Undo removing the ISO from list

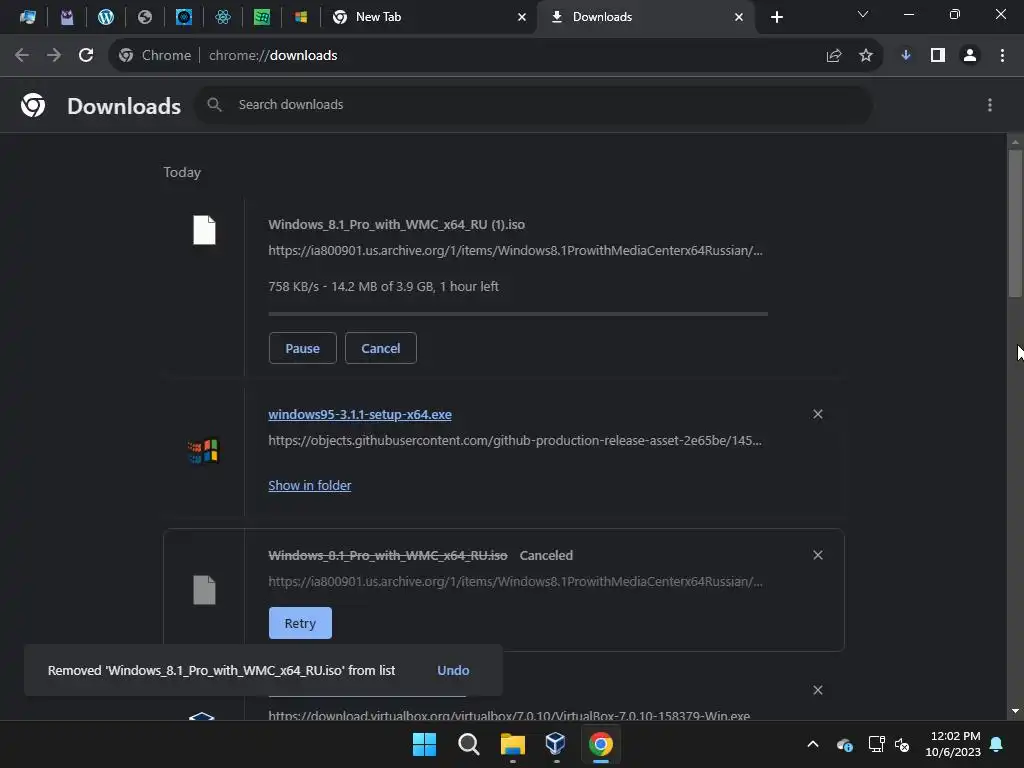(x=453, y=670)
